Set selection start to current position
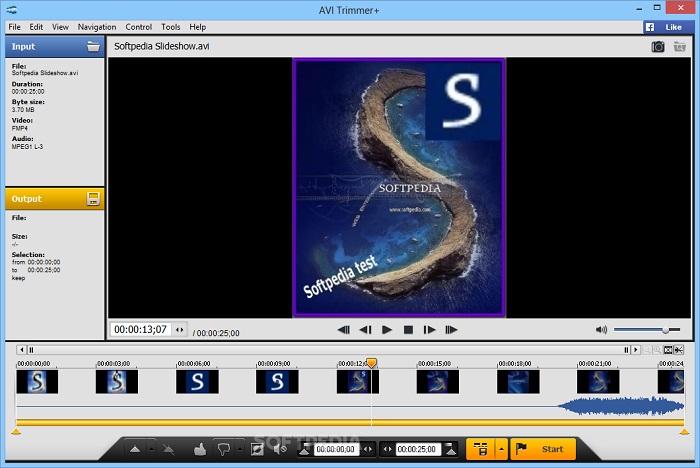This screenshot has width=700, height=468. click(x=304, y=449)
